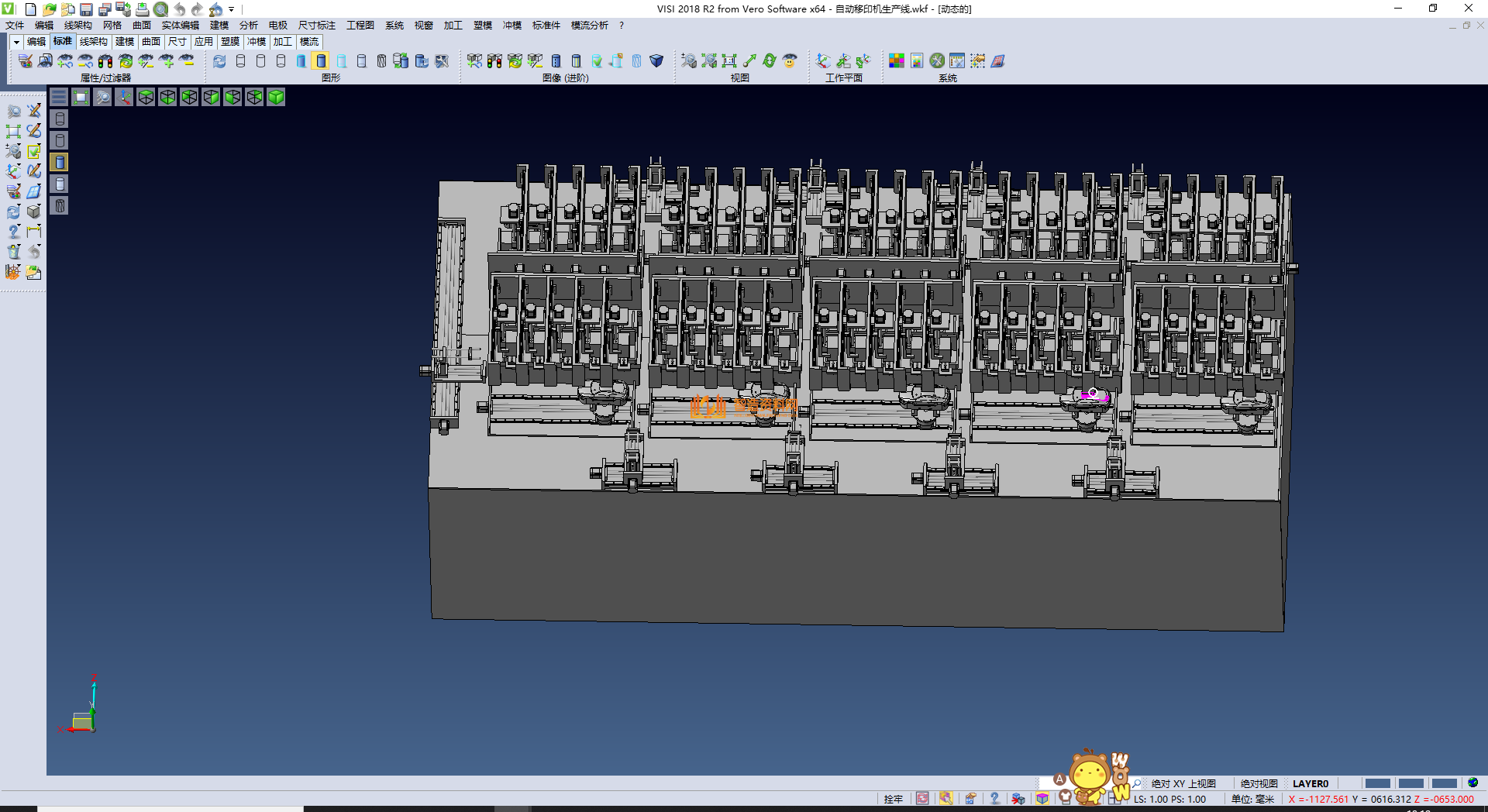Viewport: 1488px width, 812px height.
Task: Click the 绝对视图 status bar button
Action: (1259, 783)
